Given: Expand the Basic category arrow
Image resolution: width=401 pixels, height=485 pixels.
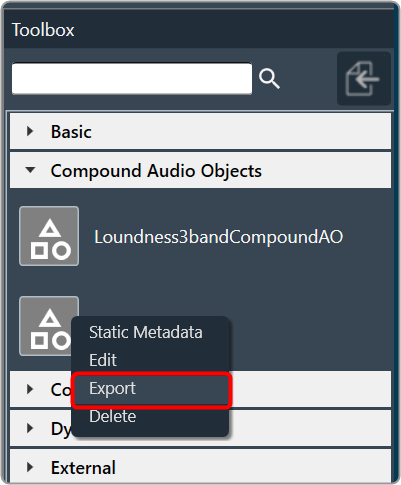Looking at the screenshot, I should click(30, 131).
